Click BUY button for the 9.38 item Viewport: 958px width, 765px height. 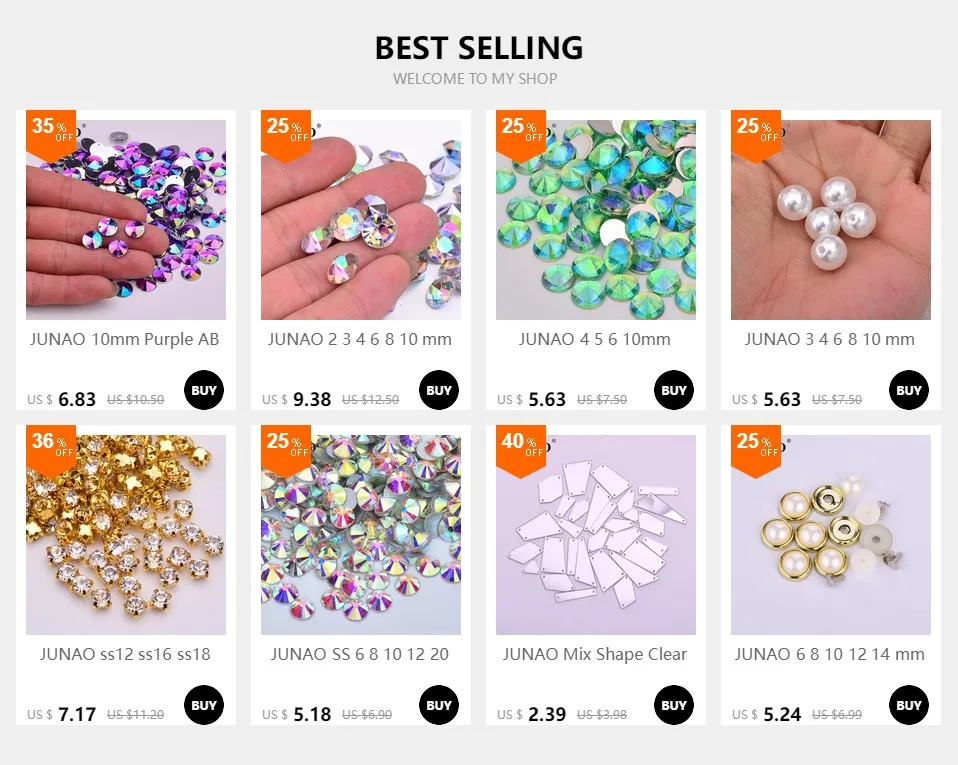tap(439, 390)
